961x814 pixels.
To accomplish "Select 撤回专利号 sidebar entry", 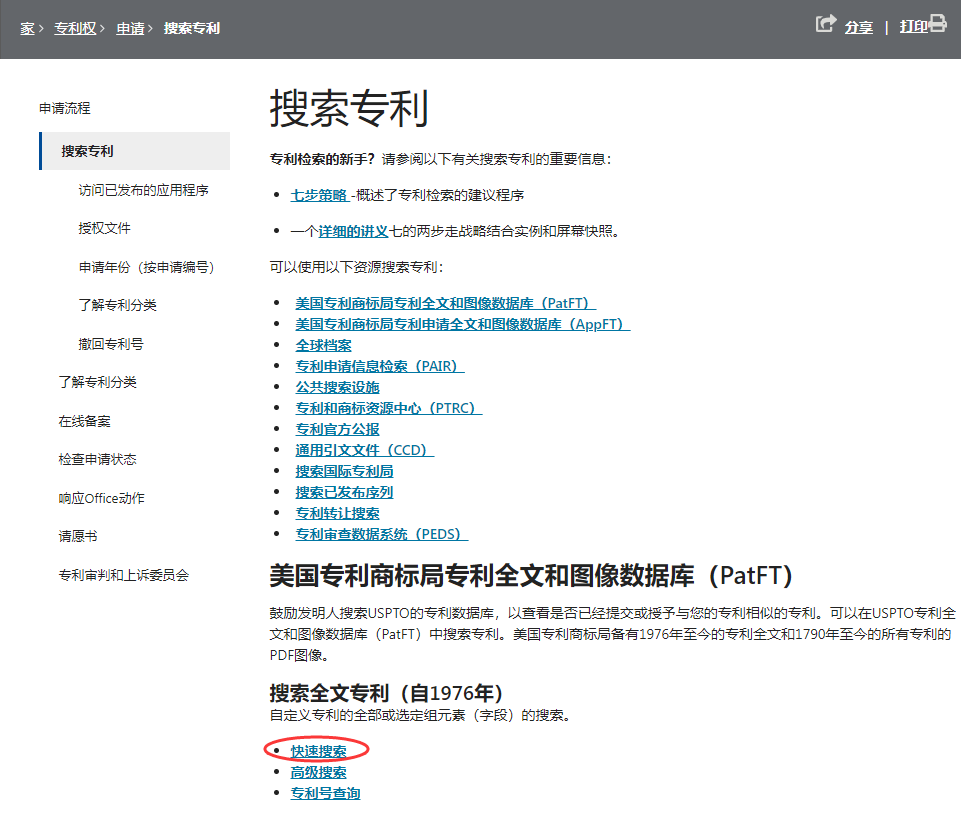I will (111, 344).
